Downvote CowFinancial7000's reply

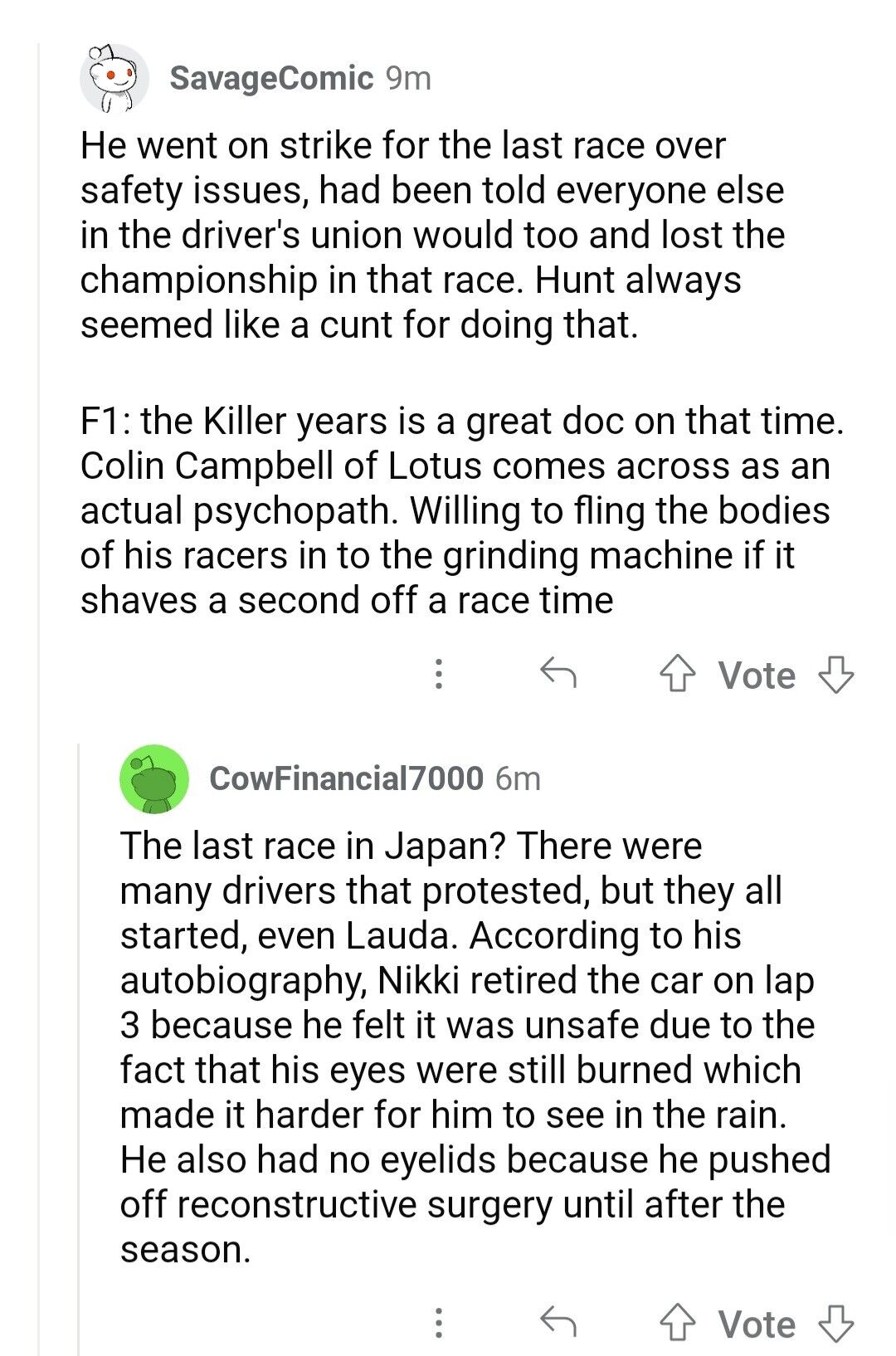(835, 1324)
